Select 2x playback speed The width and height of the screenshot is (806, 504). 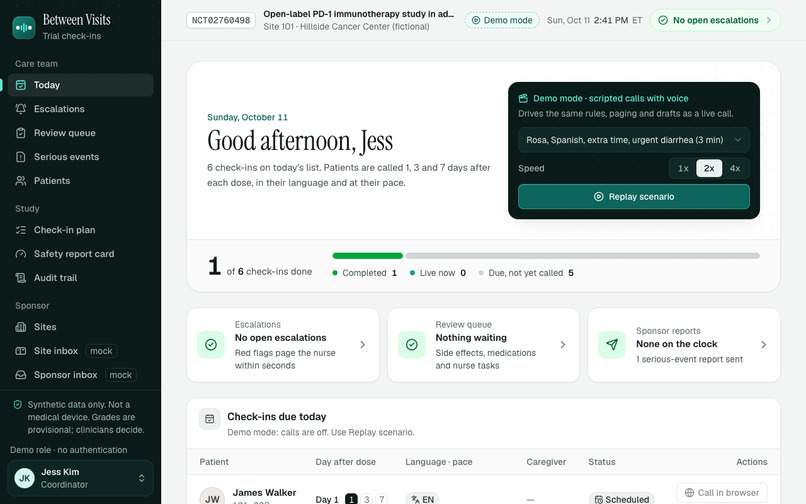click(x=709, y=168)
